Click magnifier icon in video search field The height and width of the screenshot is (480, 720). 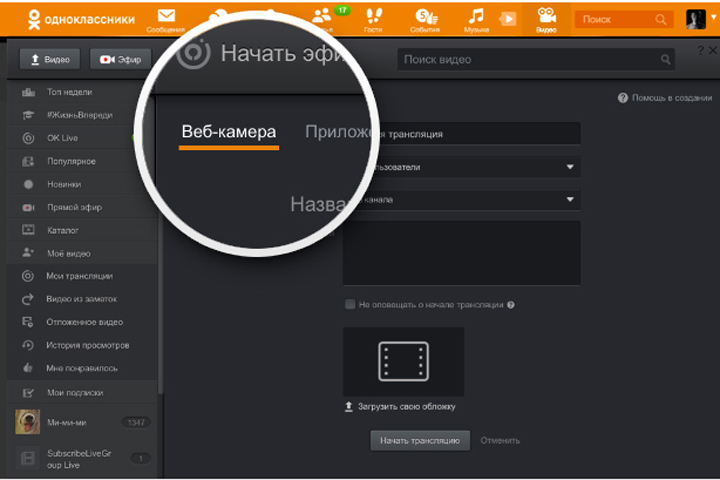pos(666,60)
